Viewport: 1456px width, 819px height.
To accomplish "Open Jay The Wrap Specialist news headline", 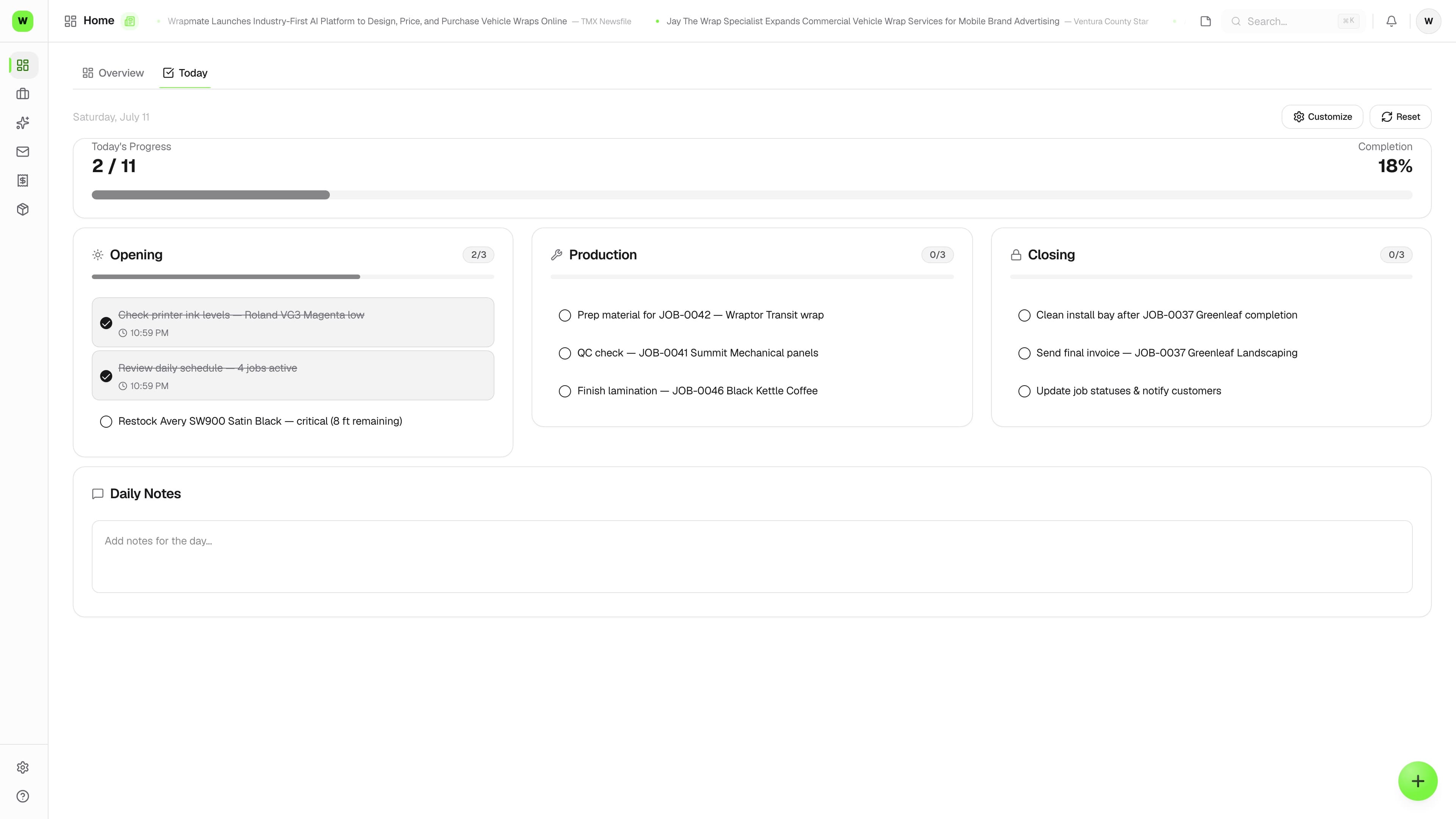I will click(x=863, y=21).
